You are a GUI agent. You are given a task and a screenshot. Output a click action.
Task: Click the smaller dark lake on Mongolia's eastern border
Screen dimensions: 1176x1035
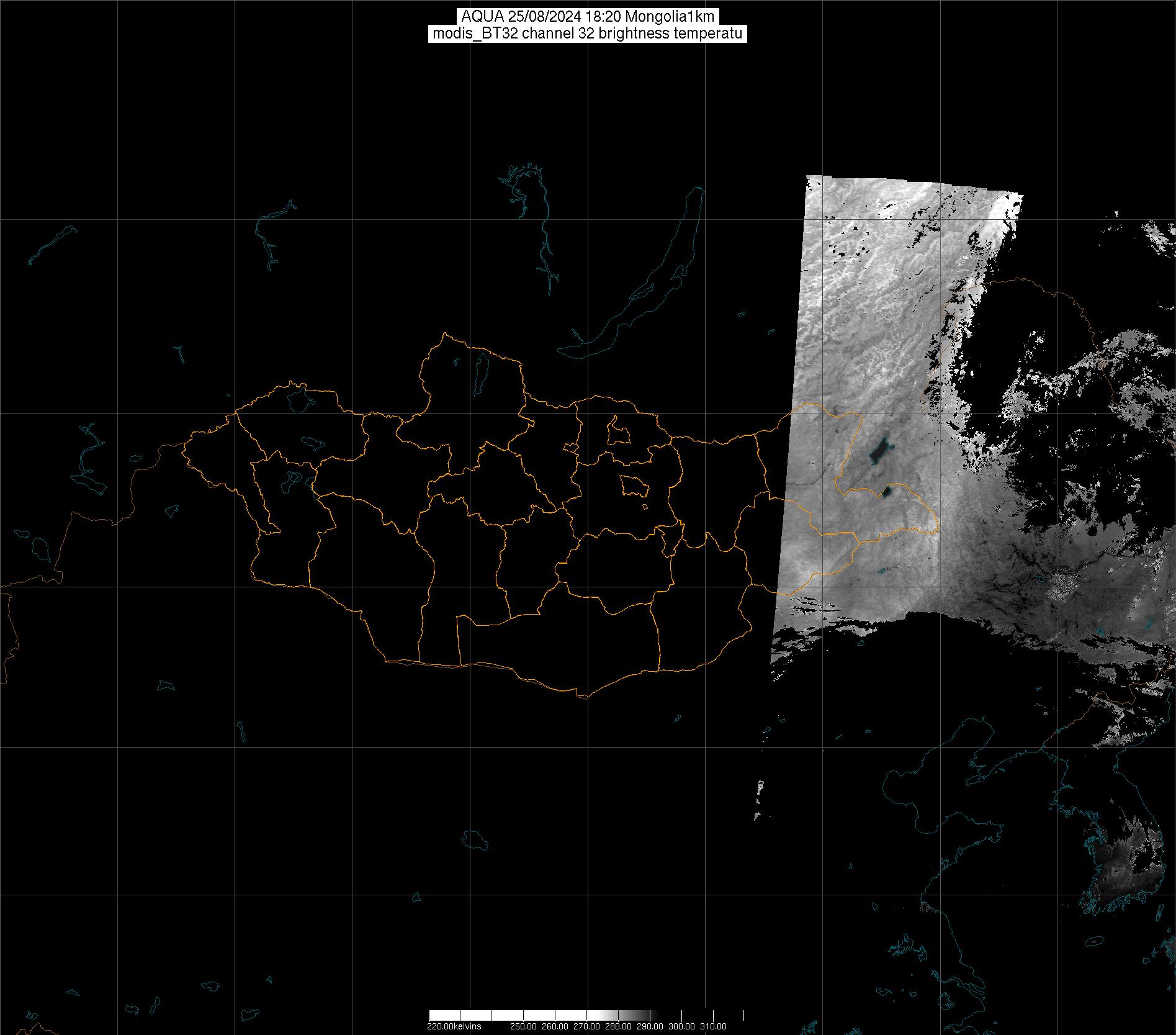[887, 492]
